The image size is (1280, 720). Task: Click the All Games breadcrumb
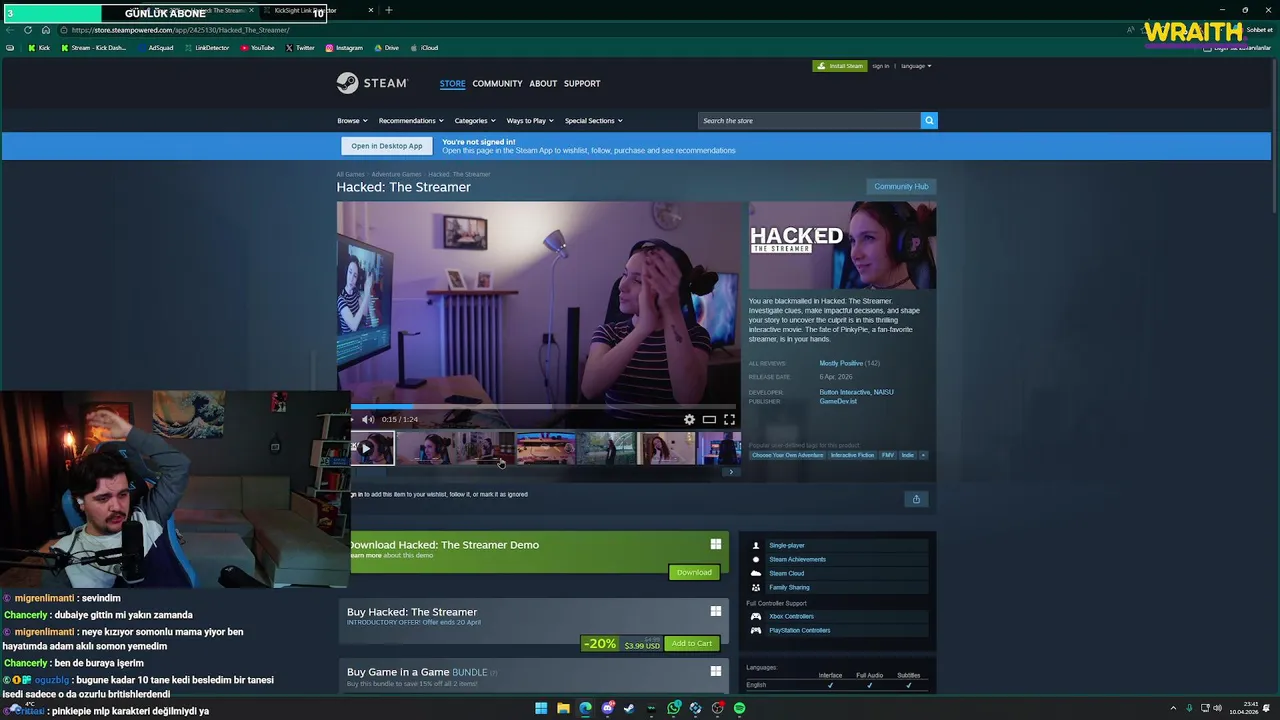[x=350, y=174]
